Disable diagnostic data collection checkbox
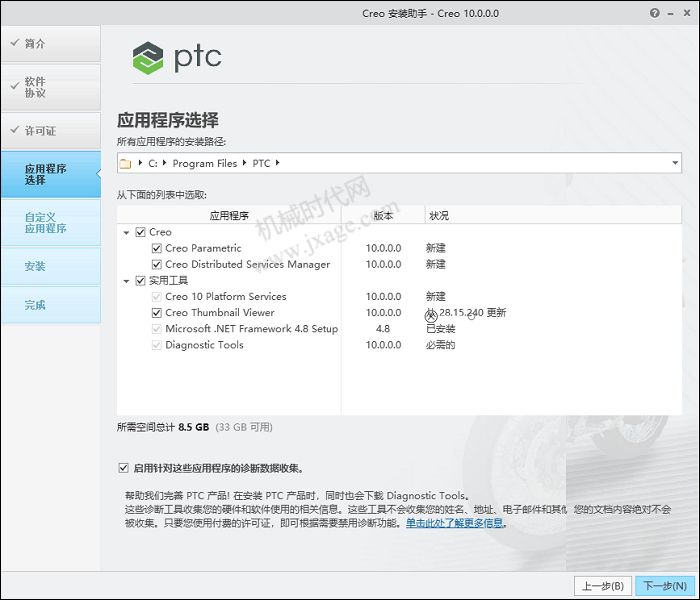Viewport: 700px width, 600px height. pyautogui.click(x=124, y=468)
